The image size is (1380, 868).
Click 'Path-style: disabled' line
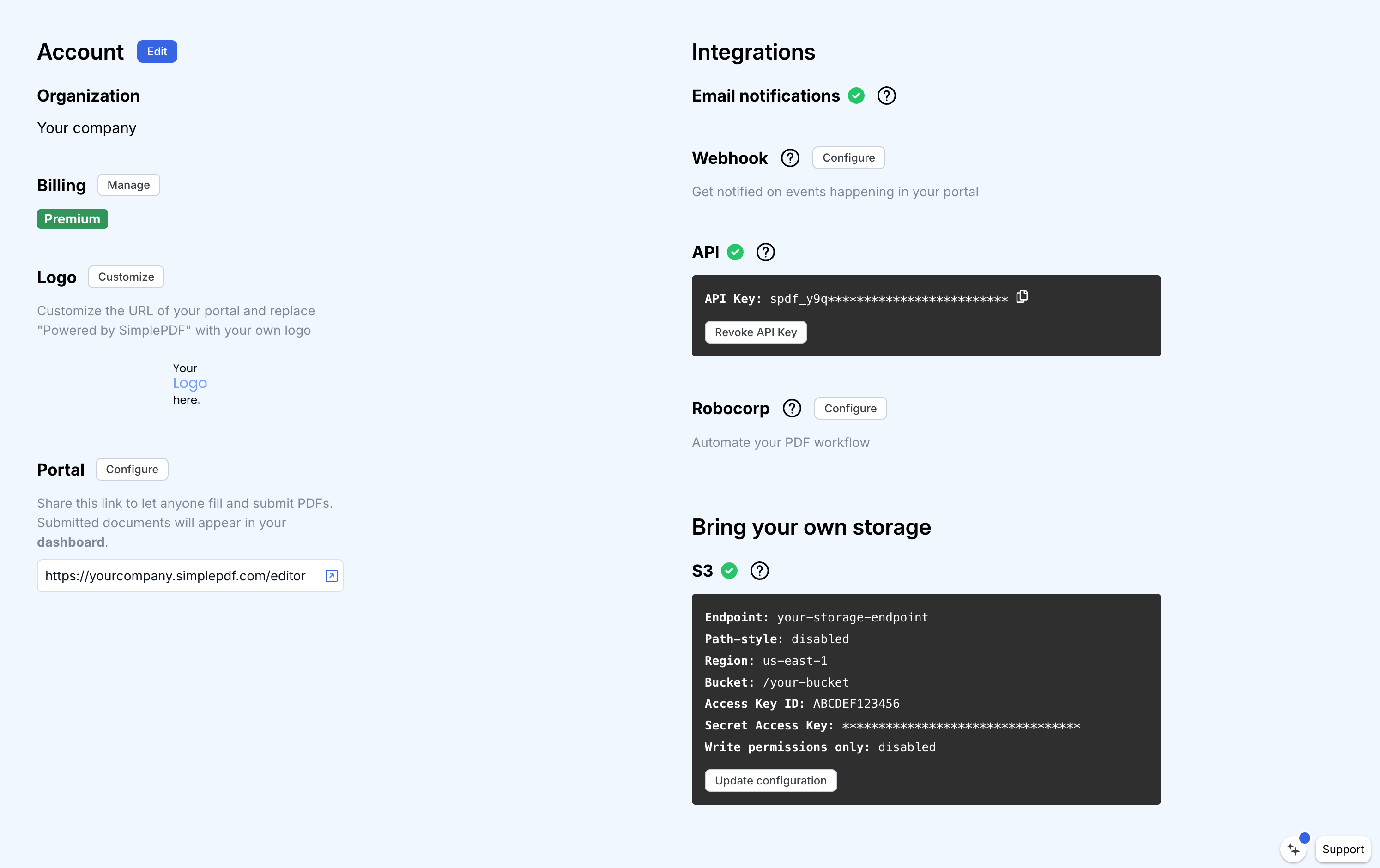(776, 639)
